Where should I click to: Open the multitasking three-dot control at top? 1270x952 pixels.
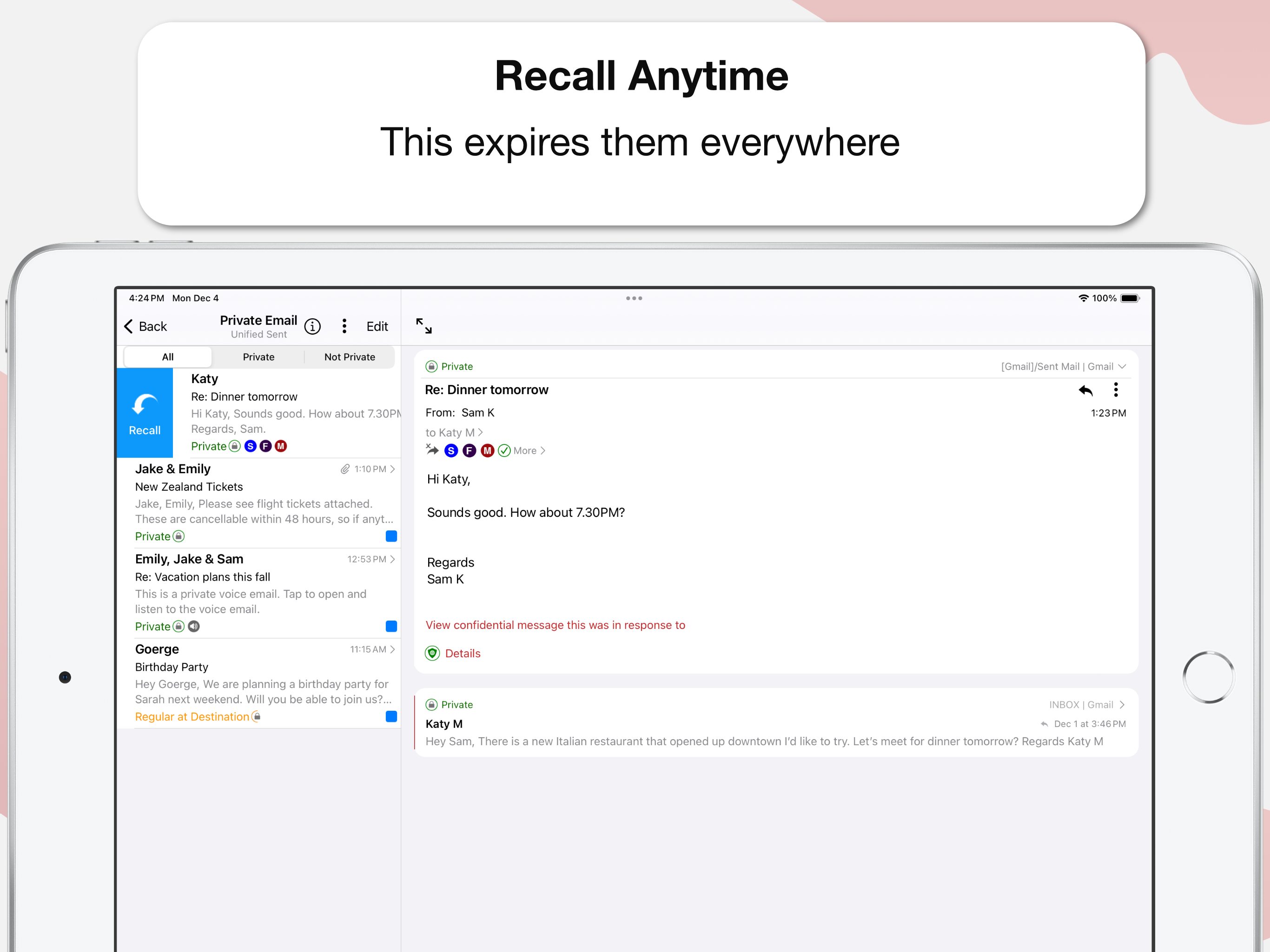point(634,298)
